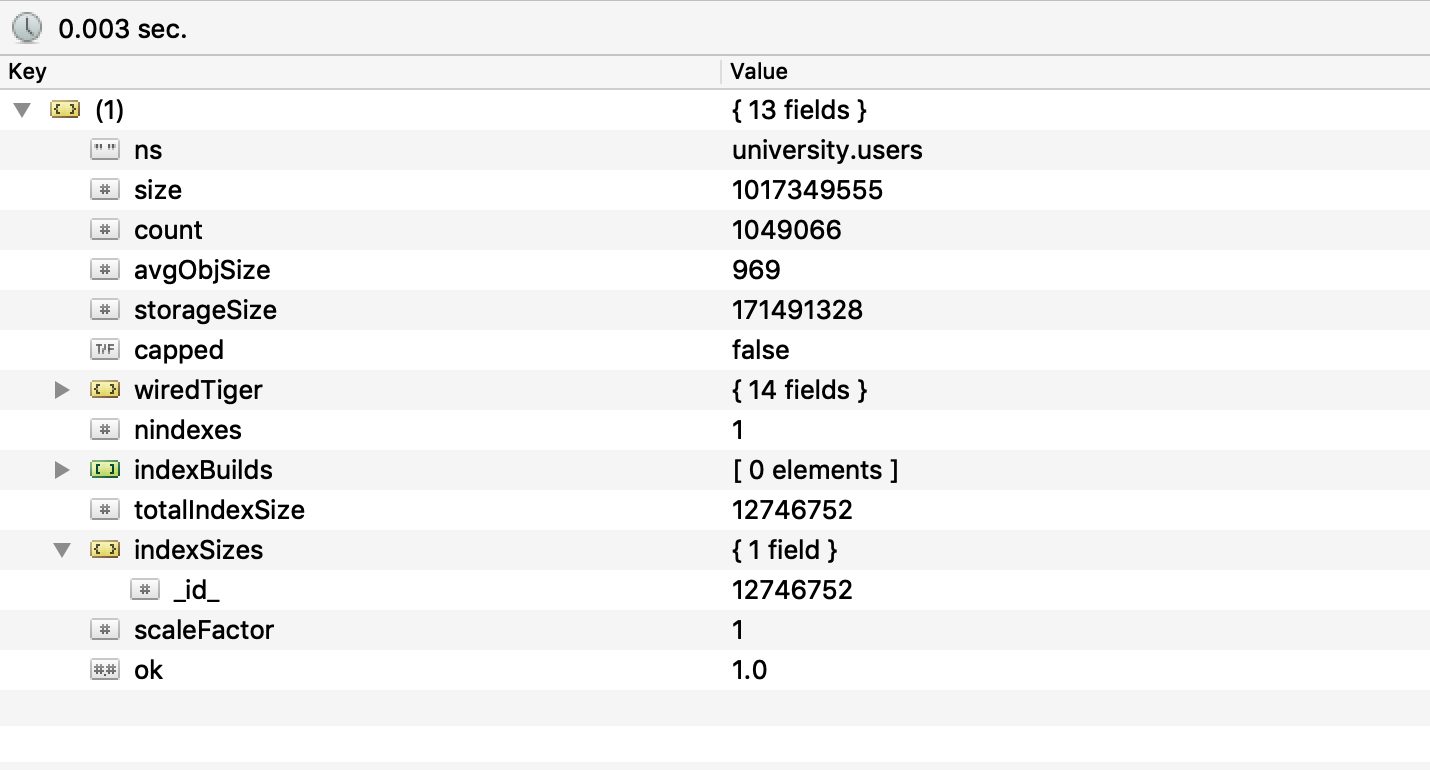Collapse the root (1) document node
Viewport: 1430px width, 770px height.
pos(23,110)
